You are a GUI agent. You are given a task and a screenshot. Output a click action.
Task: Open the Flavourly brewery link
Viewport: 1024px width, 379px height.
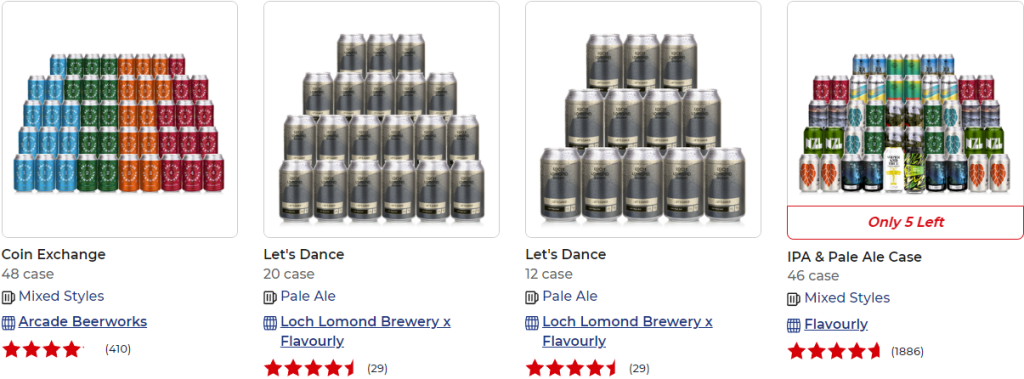pos(836,324)
